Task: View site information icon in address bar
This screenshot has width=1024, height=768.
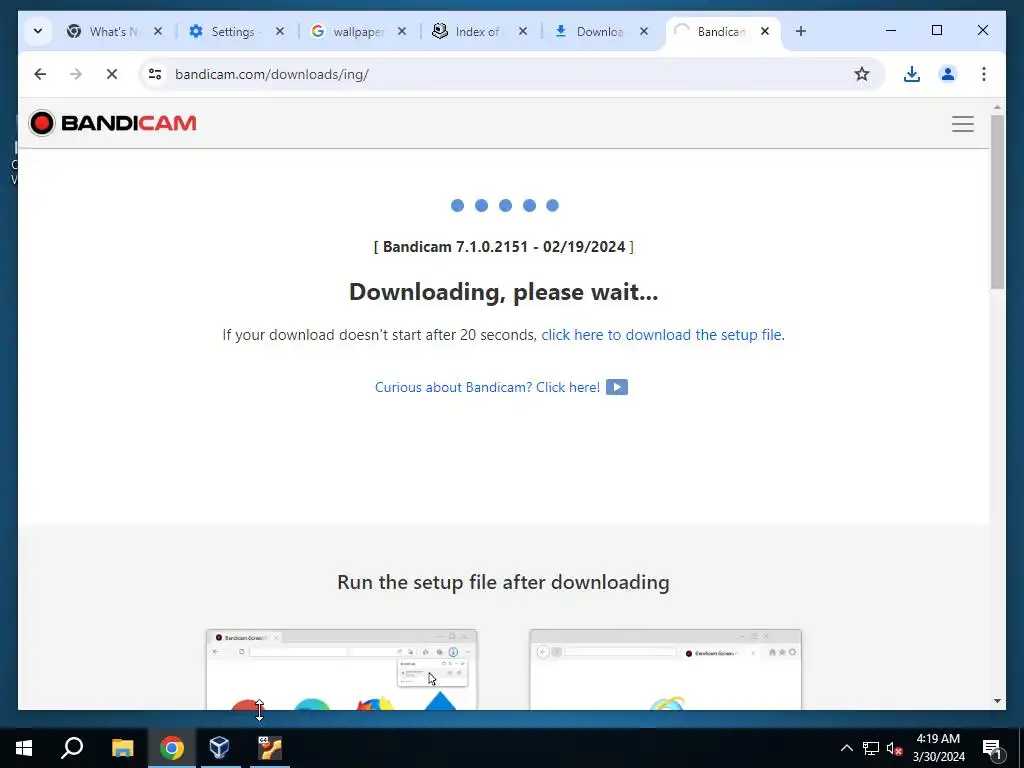Action: 155,74
